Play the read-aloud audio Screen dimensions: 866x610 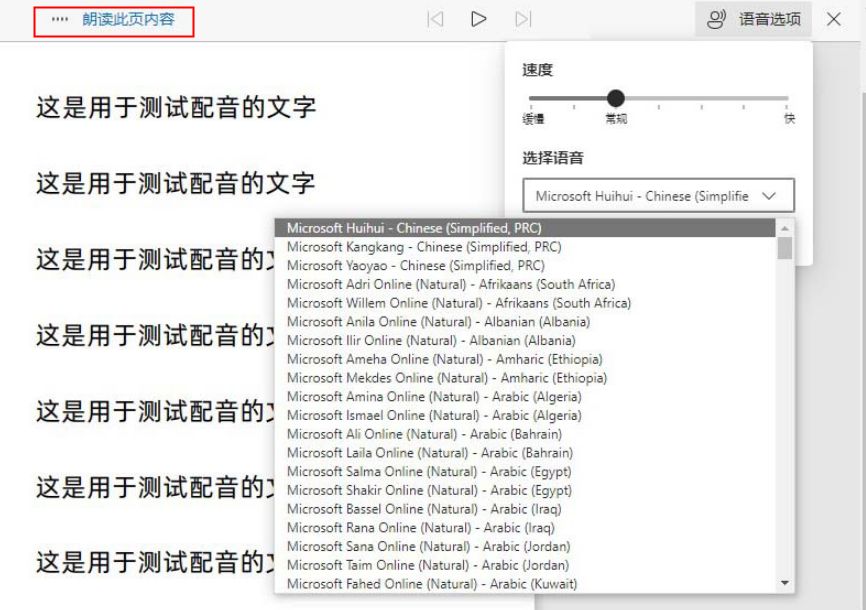click(478, 19)
